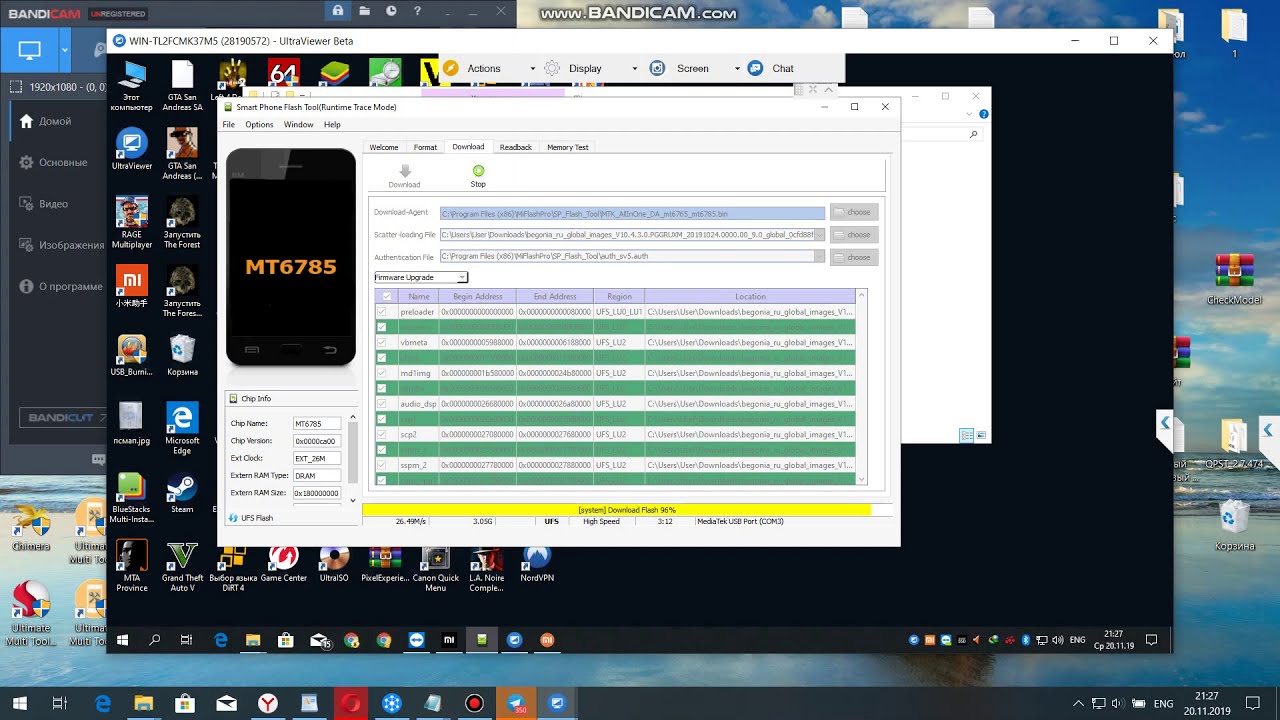
Task: Open UltraViewer Actions icon
Action: click(x=451, y=68)
